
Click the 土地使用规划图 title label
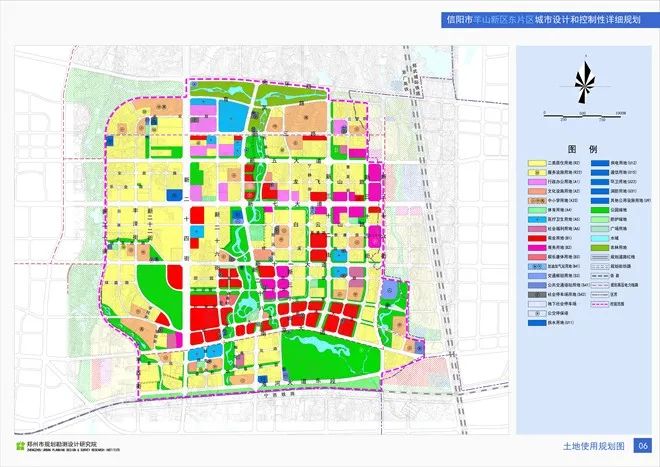click(x=594, y=445)
